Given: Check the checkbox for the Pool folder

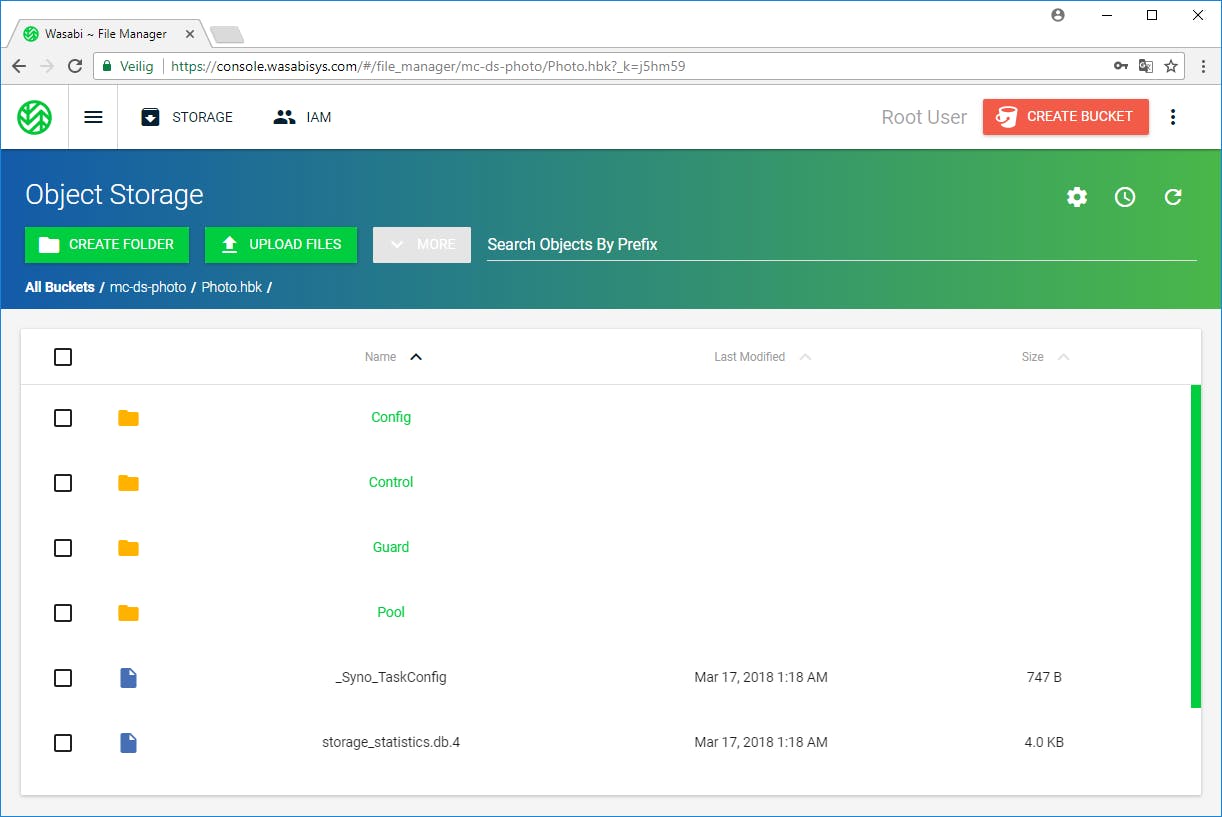Looking at the screenshot, I should click(63, 613).
